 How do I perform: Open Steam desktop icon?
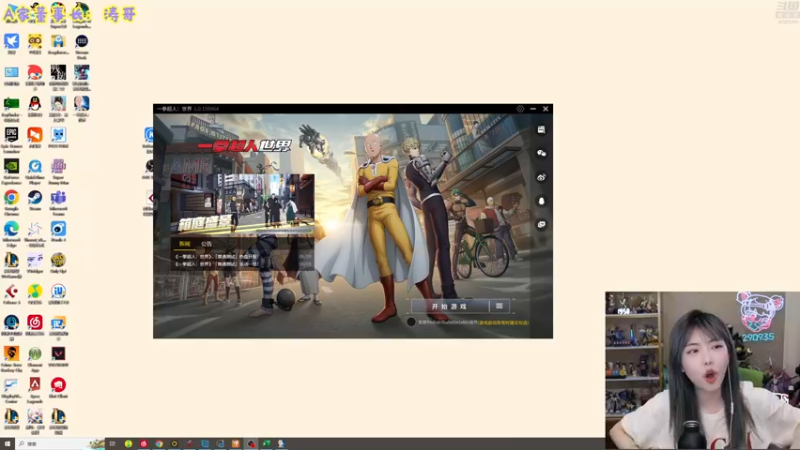(35, 200)
